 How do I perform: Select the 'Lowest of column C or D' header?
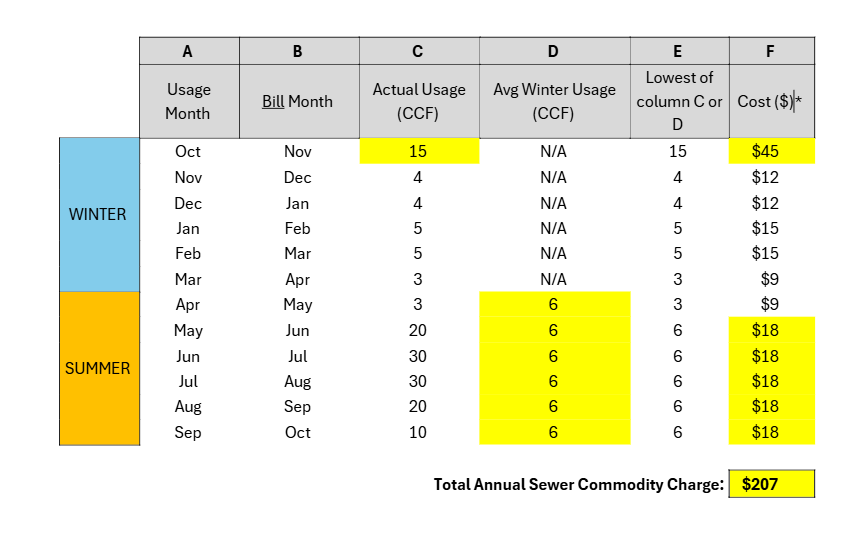(679, 101)
